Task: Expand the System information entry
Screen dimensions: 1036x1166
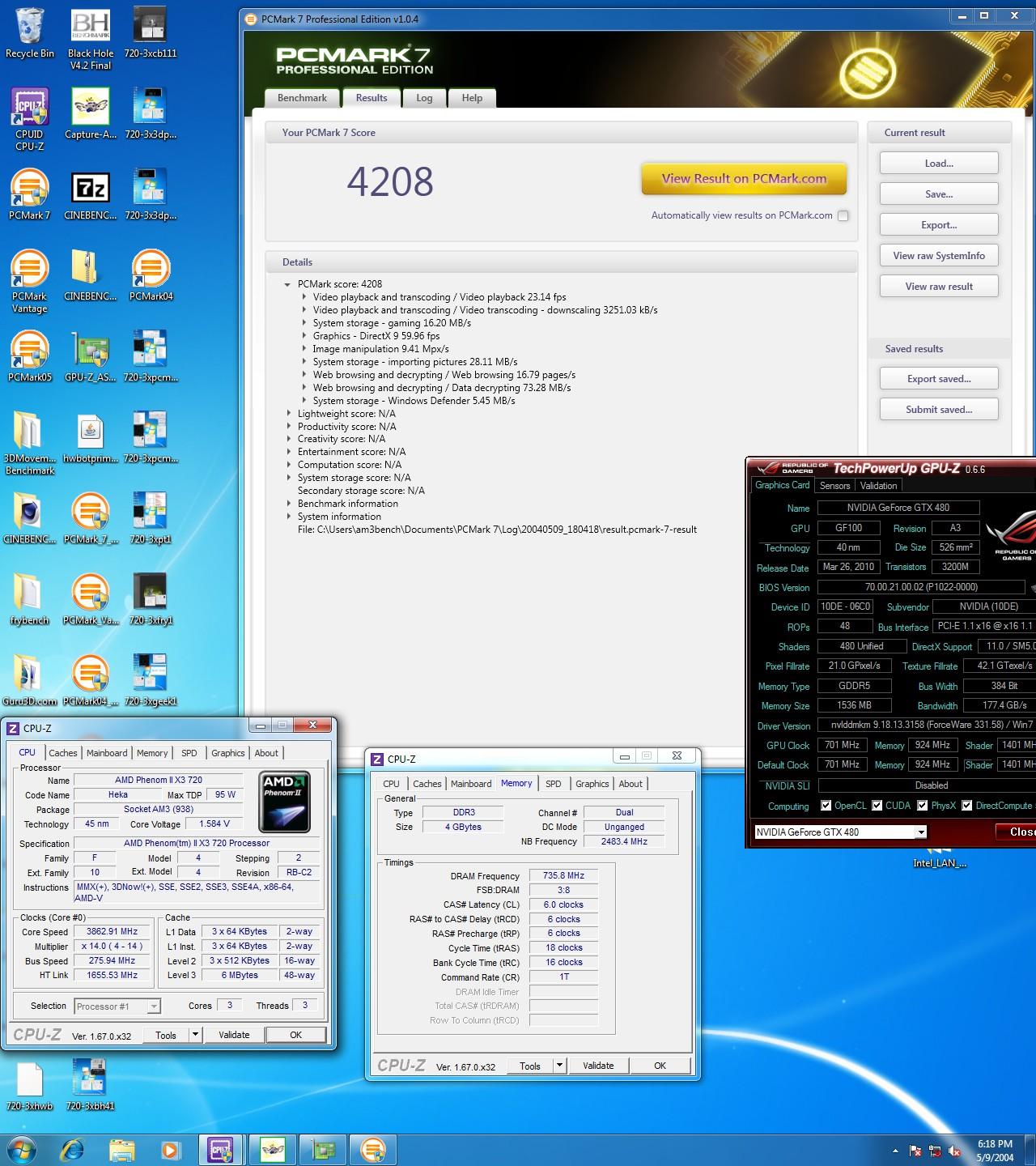Action: (x=289, y=517)
